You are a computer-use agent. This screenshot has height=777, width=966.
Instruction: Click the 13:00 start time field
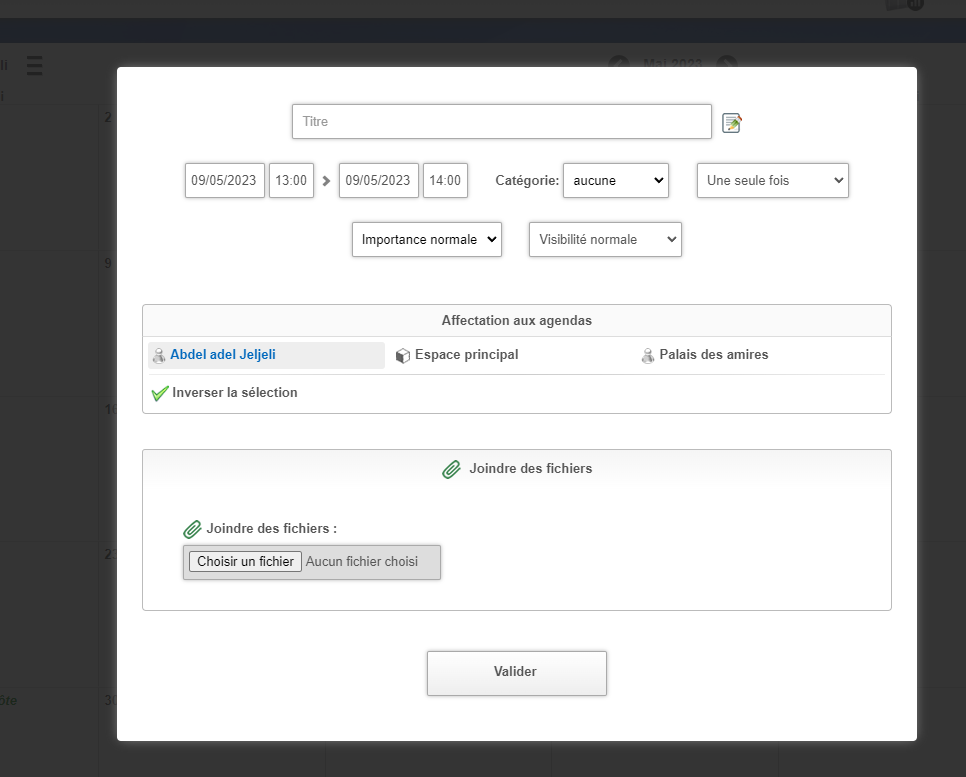291,181
